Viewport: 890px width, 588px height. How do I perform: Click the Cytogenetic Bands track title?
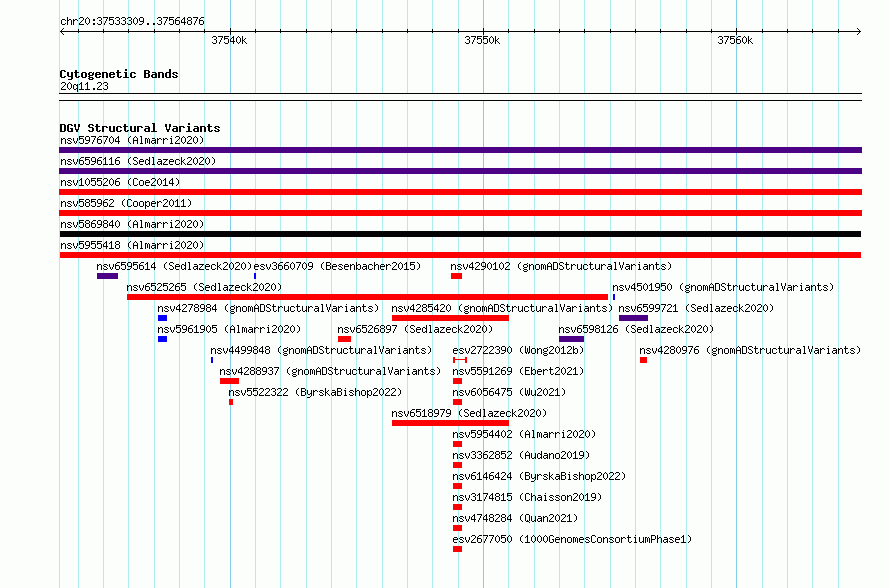point(119,74)
